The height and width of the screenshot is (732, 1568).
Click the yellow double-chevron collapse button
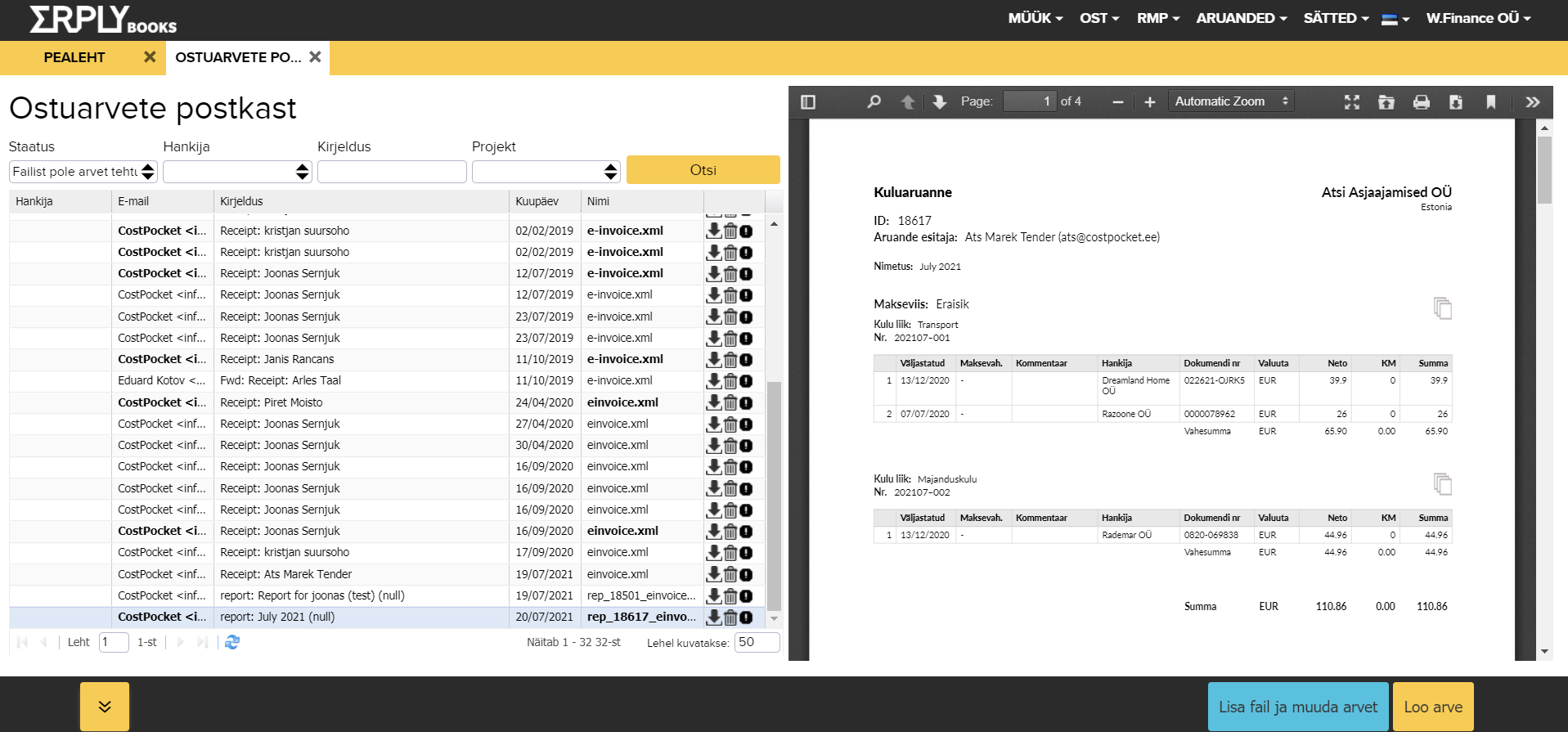pyautogui.click(x=105, y=707)
